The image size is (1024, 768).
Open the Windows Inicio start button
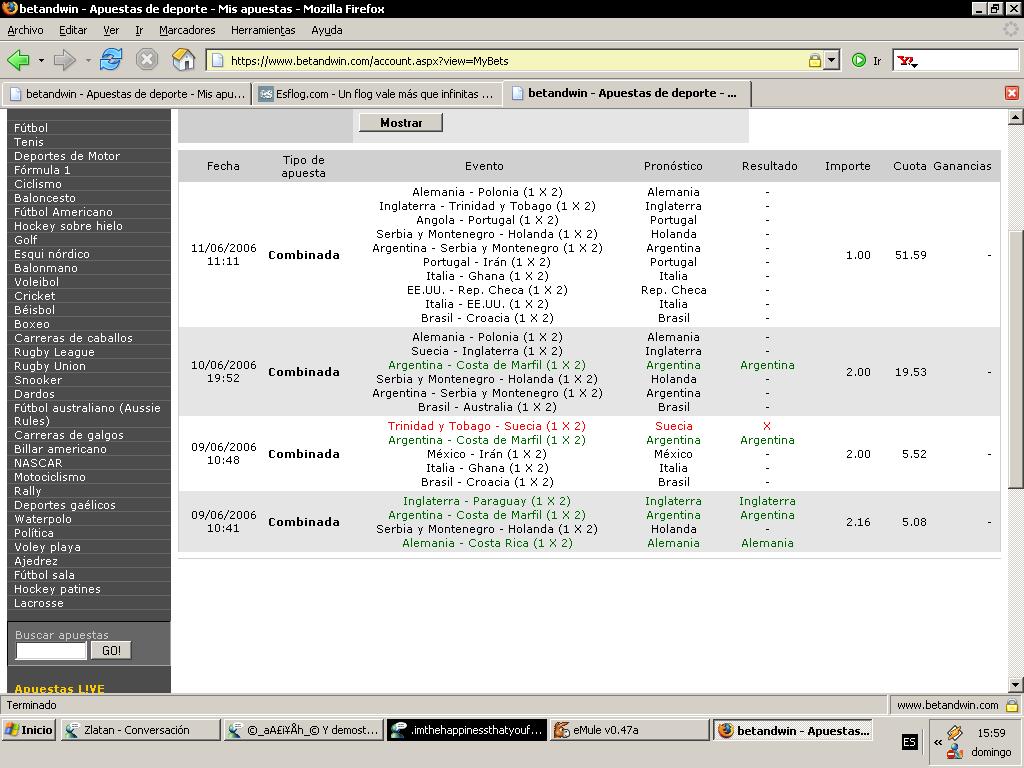pyautogui.click(x=29, y=730)
